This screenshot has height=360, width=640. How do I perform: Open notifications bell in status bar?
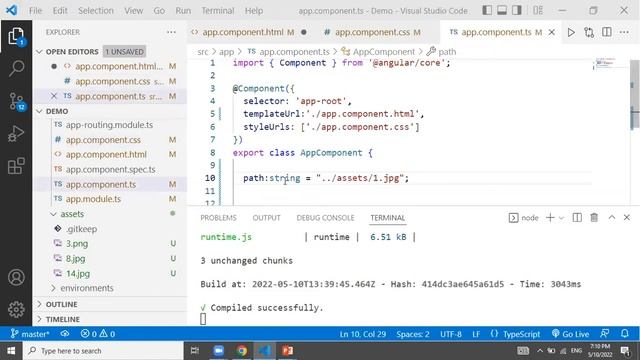coord(624,334)
